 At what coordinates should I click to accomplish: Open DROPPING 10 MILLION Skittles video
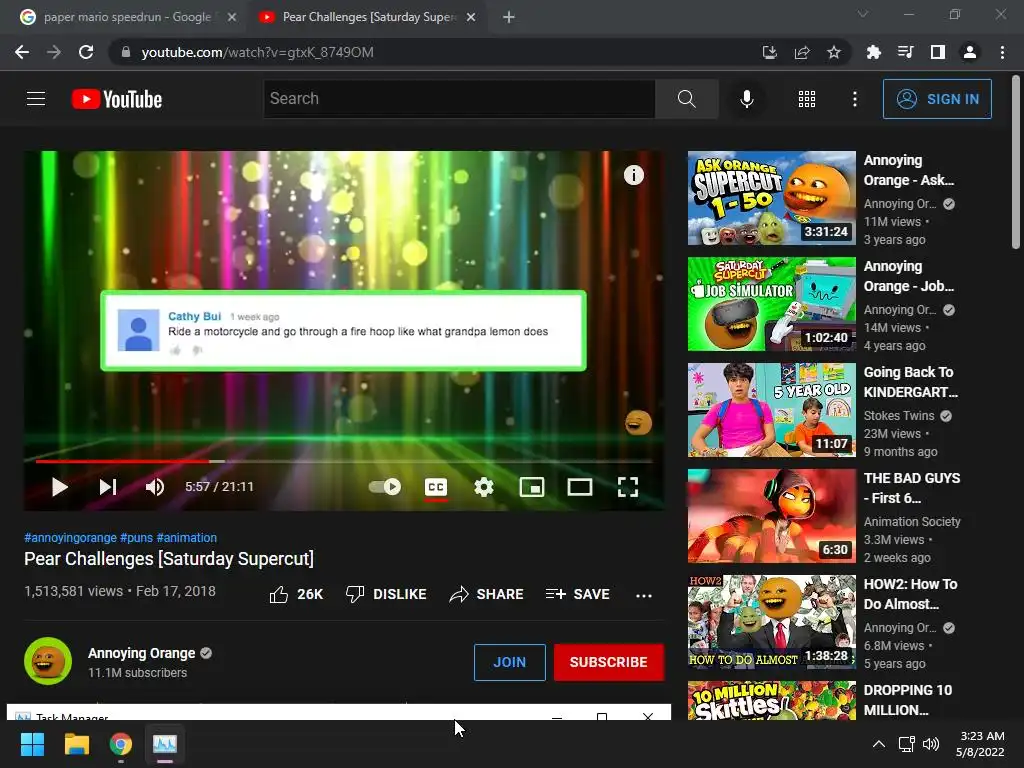(x=771, y=700)
